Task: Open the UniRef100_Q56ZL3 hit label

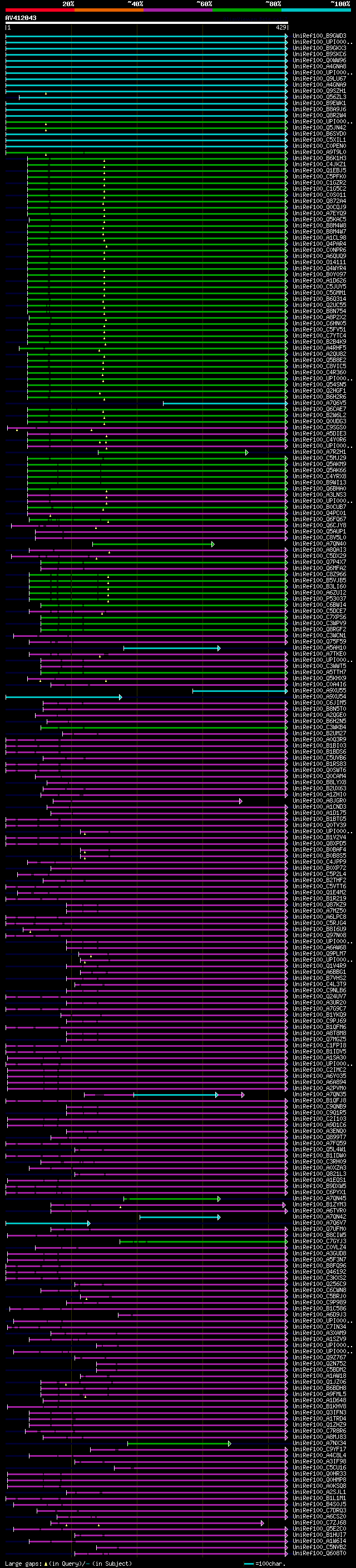Action: (x=319, y=97)
